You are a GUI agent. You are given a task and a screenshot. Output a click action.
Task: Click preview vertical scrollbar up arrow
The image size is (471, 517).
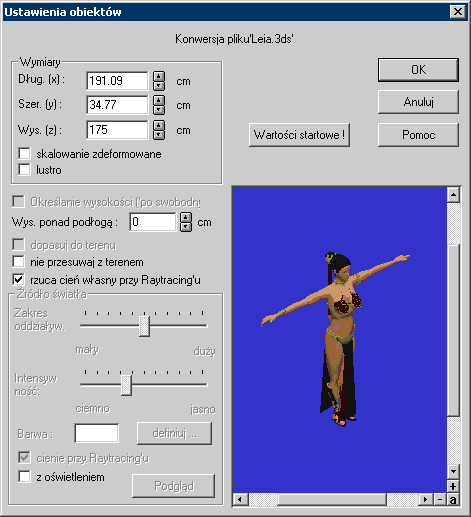pyautogui.click(x=453, y=195)
